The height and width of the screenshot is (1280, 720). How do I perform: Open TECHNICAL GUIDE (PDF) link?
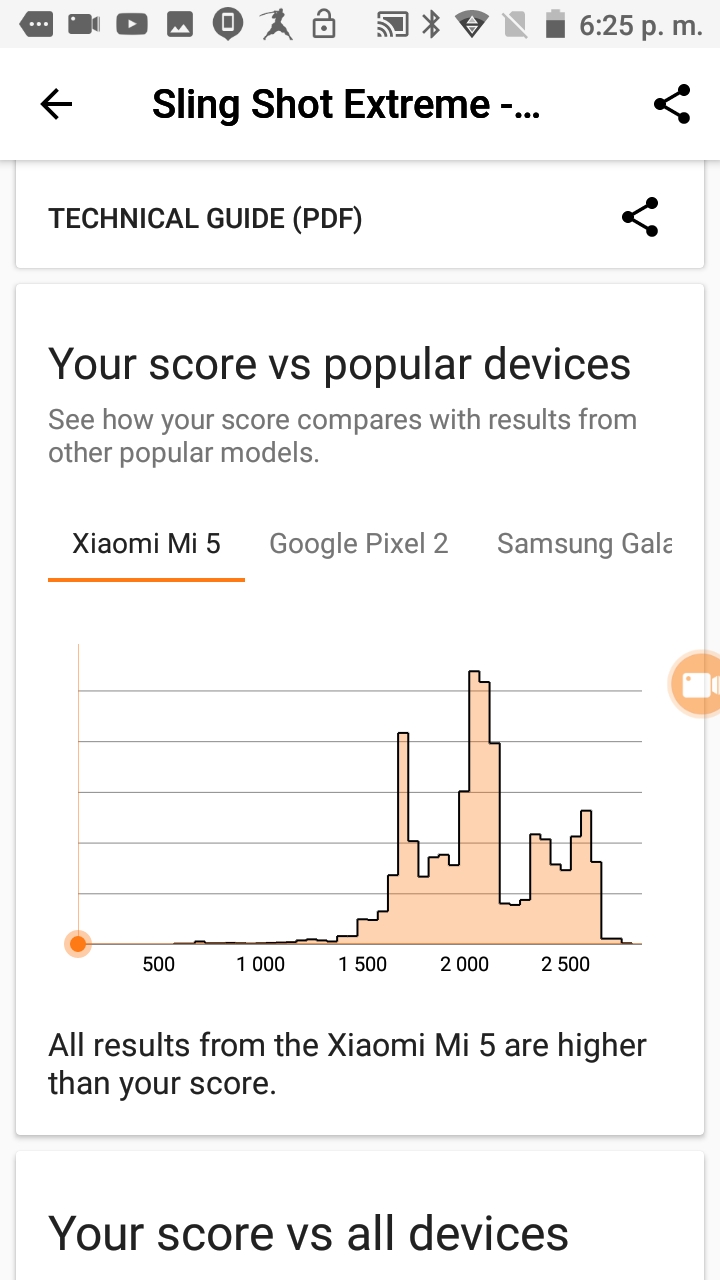point(205,218)
